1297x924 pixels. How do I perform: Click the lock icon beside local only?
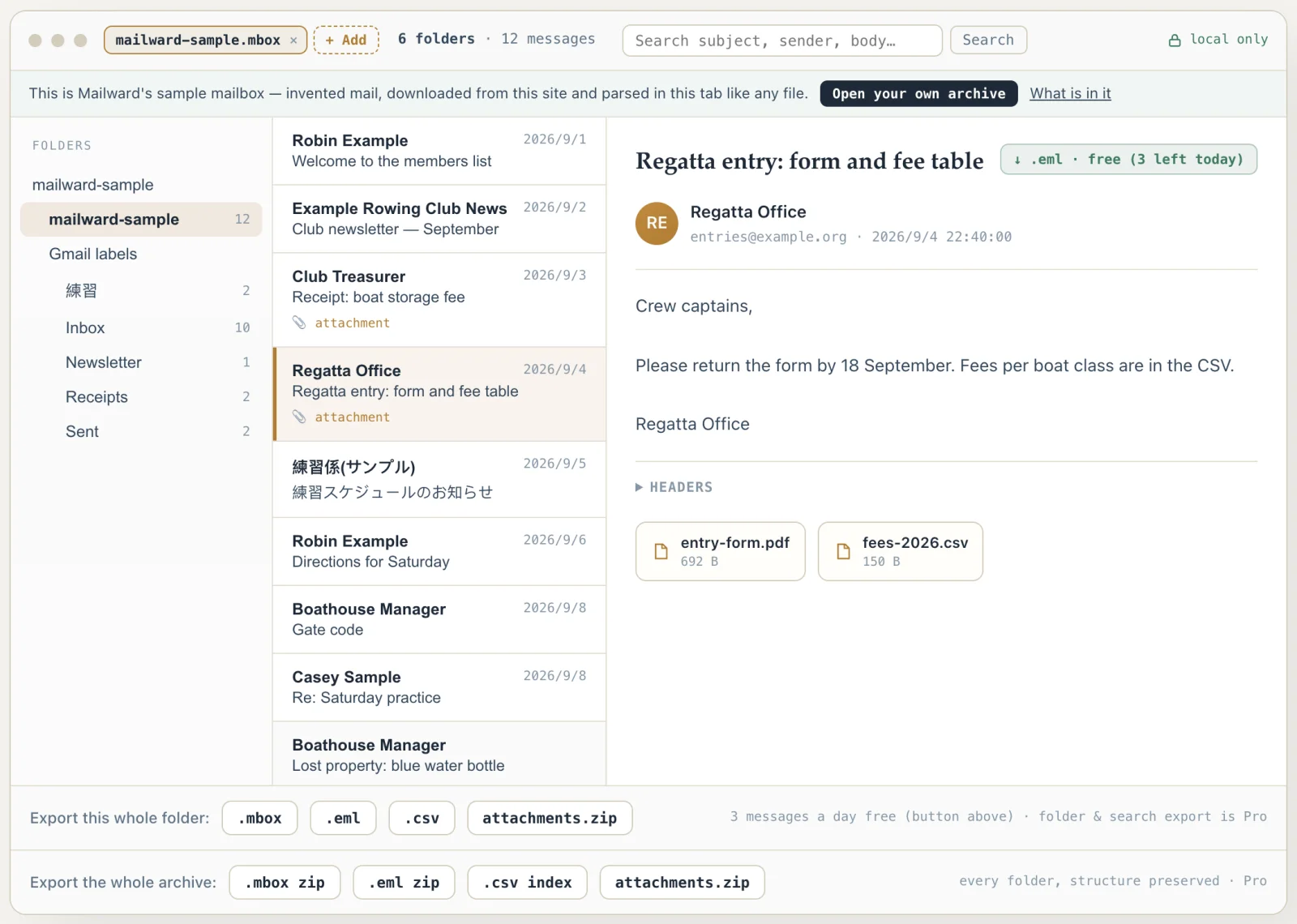click(x=1175, y=40)
